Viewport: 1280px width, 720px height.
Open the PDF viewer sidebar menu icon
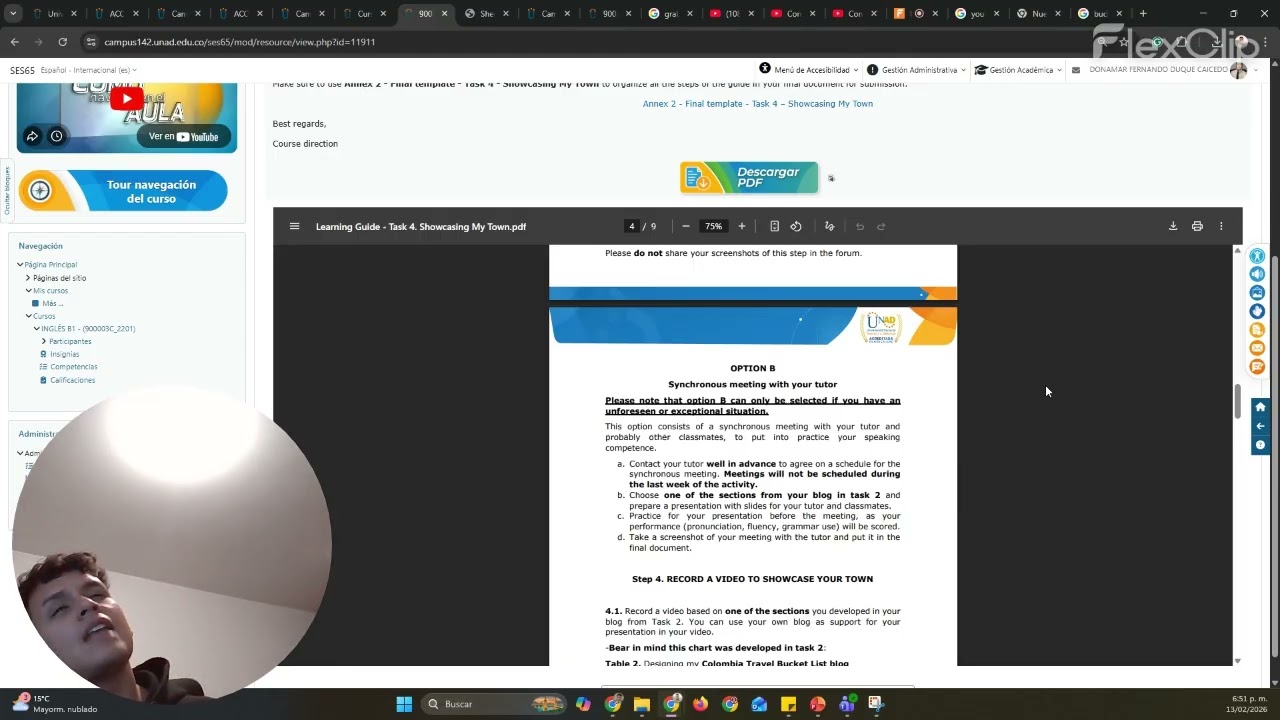tap(294, 226)
